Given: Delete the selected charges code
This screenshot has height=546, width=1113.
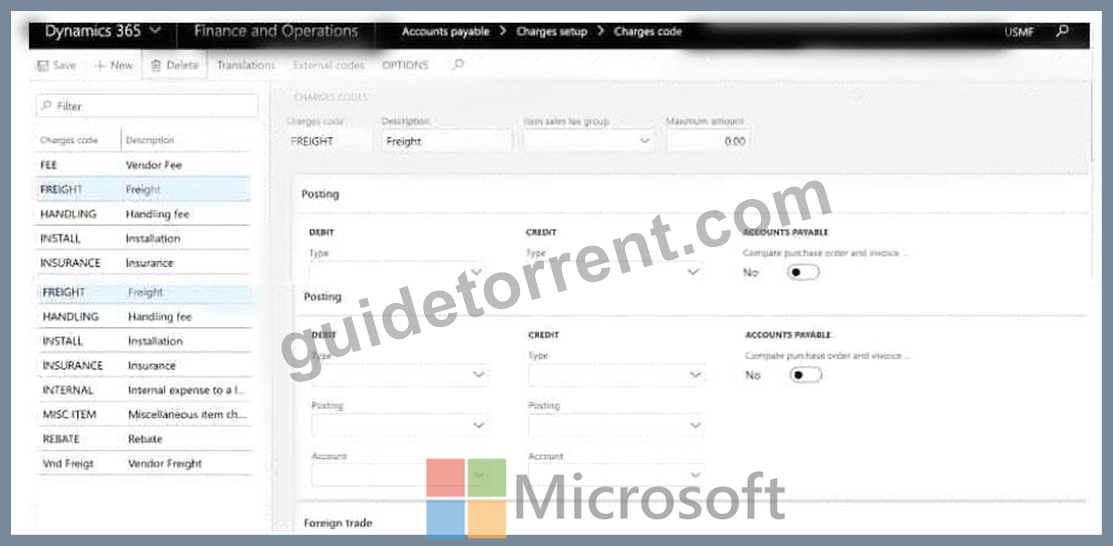Looking at the screenshot, I should pos(175,65).
